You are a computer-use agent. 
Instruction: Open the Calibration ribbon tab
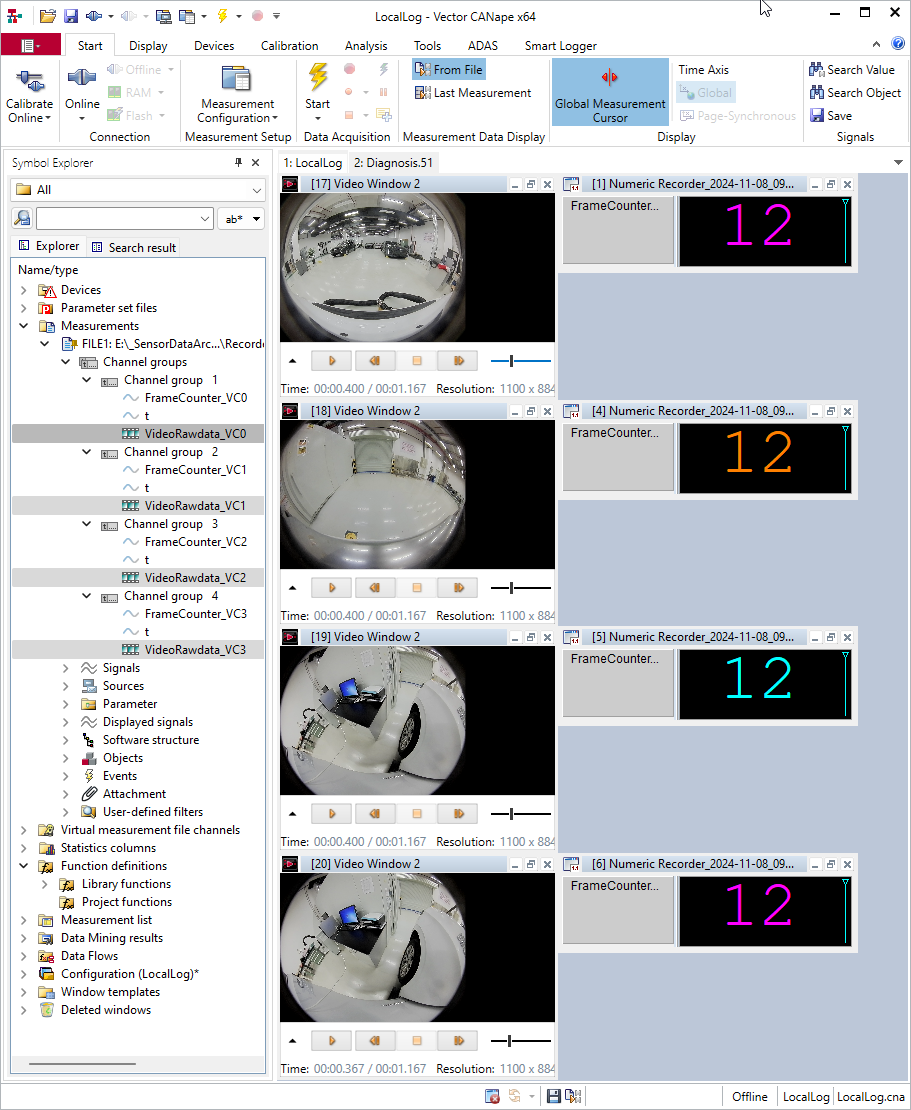click(289, 46)
